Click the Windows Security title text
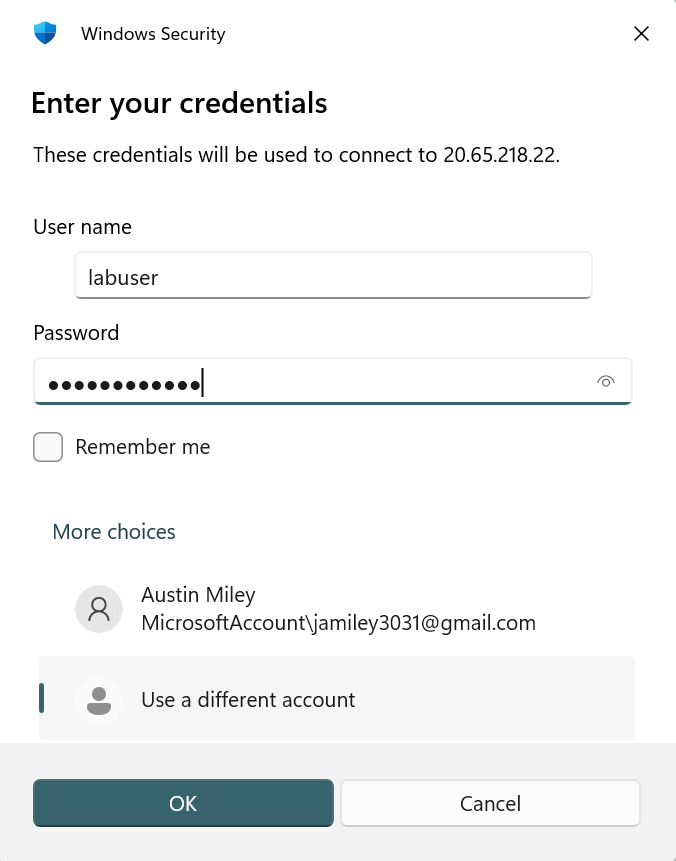676x861 pixels. click(153, 34)
